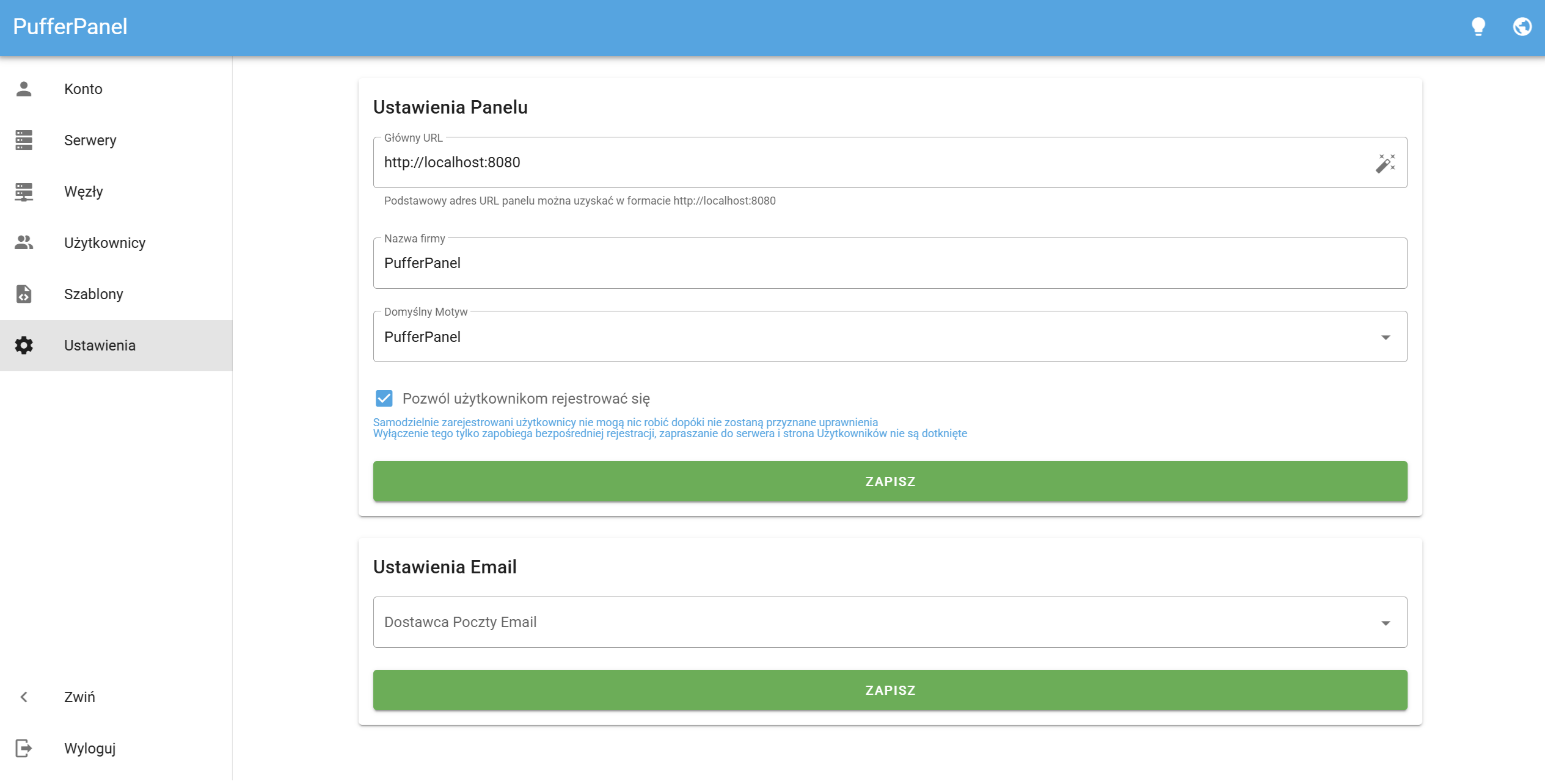Click the Serwery server stack icon
The width and height of the screenshot is (1545, 784).
[x=24, y=140]
